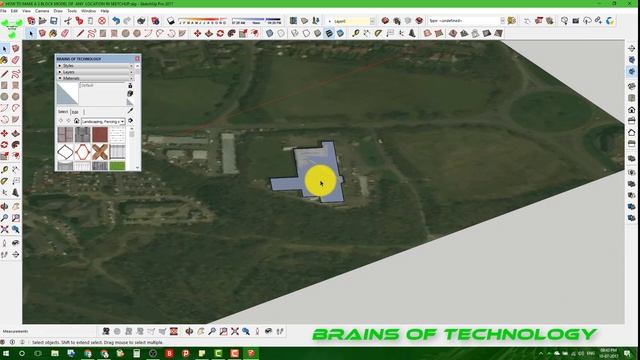640x360 pixels.
Task: Click the Sample Paint eyedropper in Materials panel
Action: [x=130, y=111]
